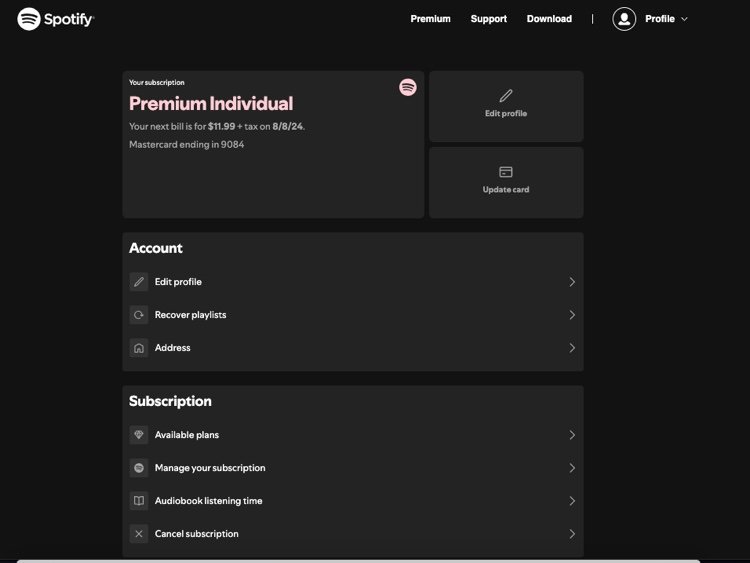750x563 pixels.
Task: Click the horizontal scrollbar at the bottom
Action: point(358,561)
